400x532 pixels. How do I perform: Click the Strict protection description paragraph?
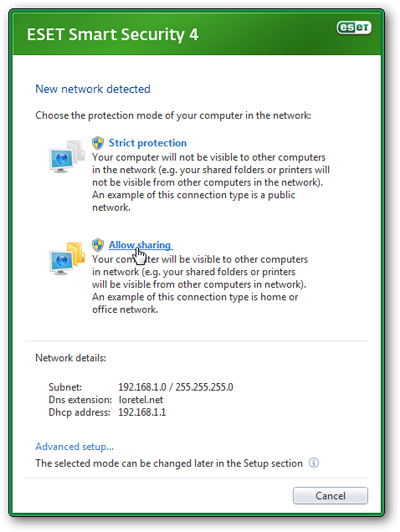click(211, 182)
